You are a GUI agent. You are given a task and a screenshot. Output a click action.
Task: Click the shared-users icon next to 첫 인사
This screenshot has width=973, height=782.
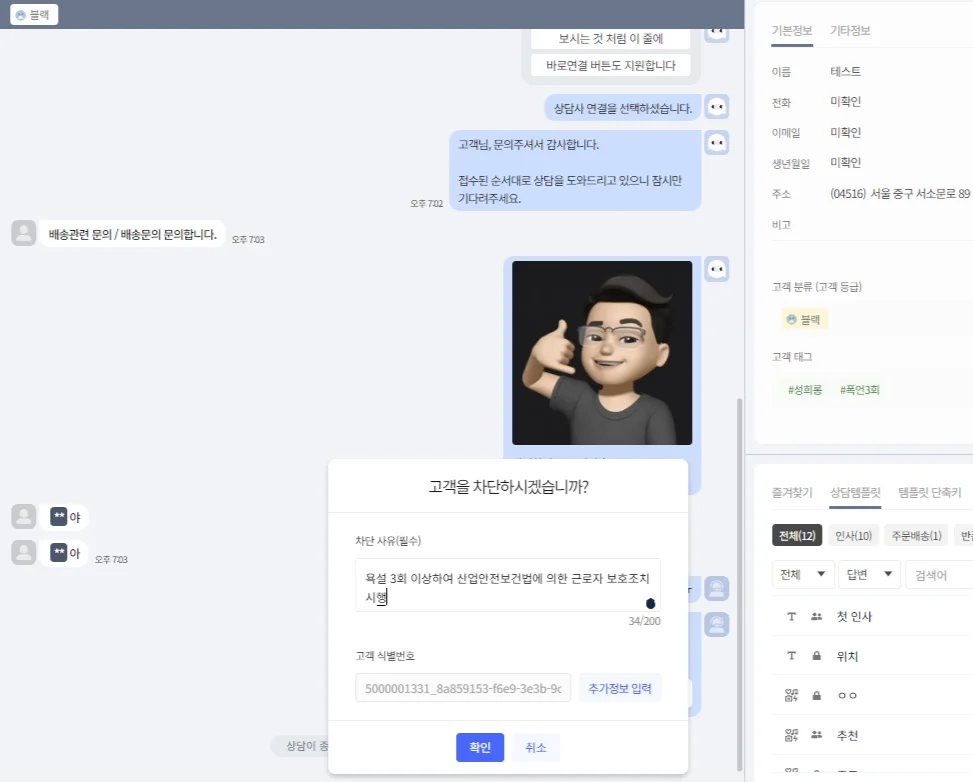pyautogui.click(x=817, y=617)
